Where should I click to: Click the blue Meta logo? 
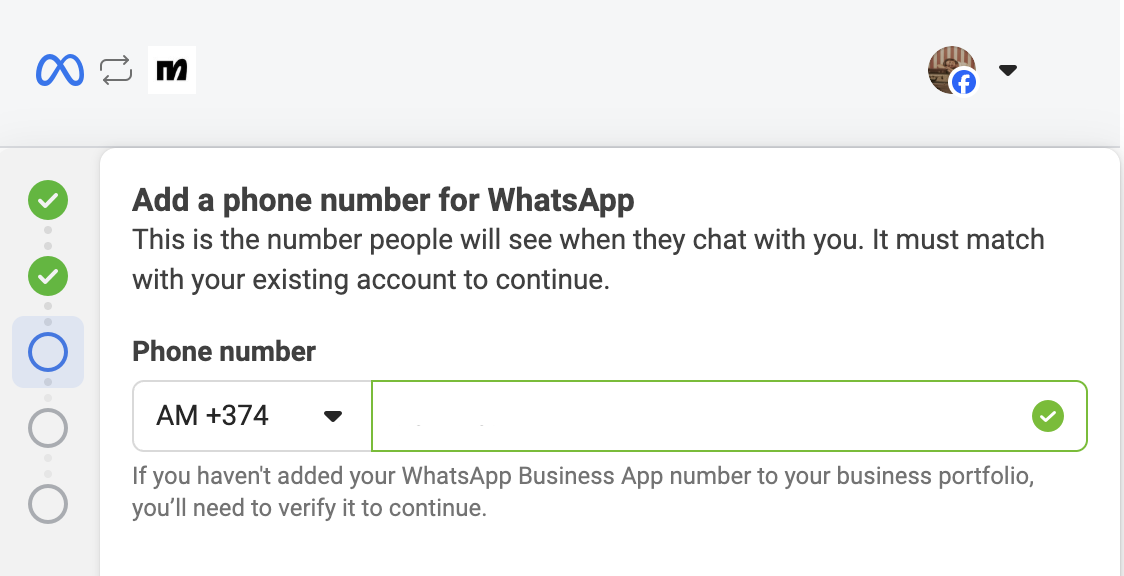(59, 70)
